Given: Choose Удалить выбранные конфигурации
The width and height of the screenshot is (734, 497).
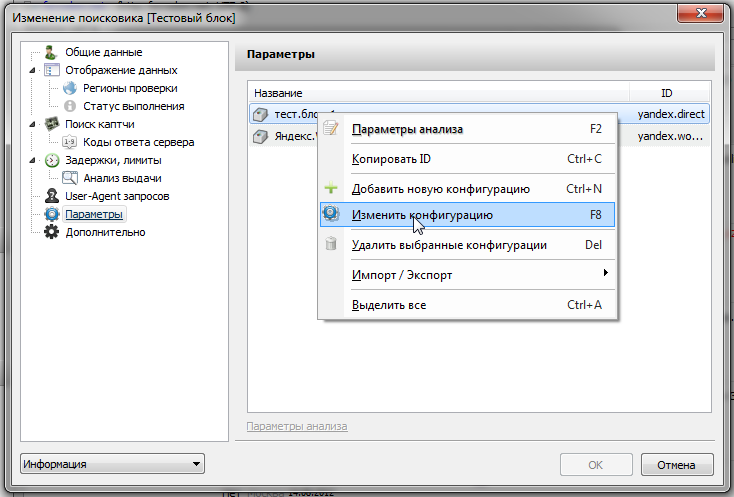Looking at the screenshot, I should pyautogui.click(x=449, y=245).
